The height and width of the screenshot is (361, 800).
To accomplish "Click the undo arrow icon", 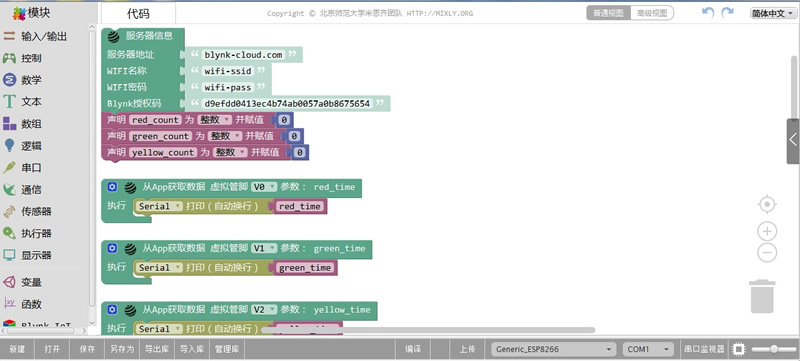I will pos(708,12).
